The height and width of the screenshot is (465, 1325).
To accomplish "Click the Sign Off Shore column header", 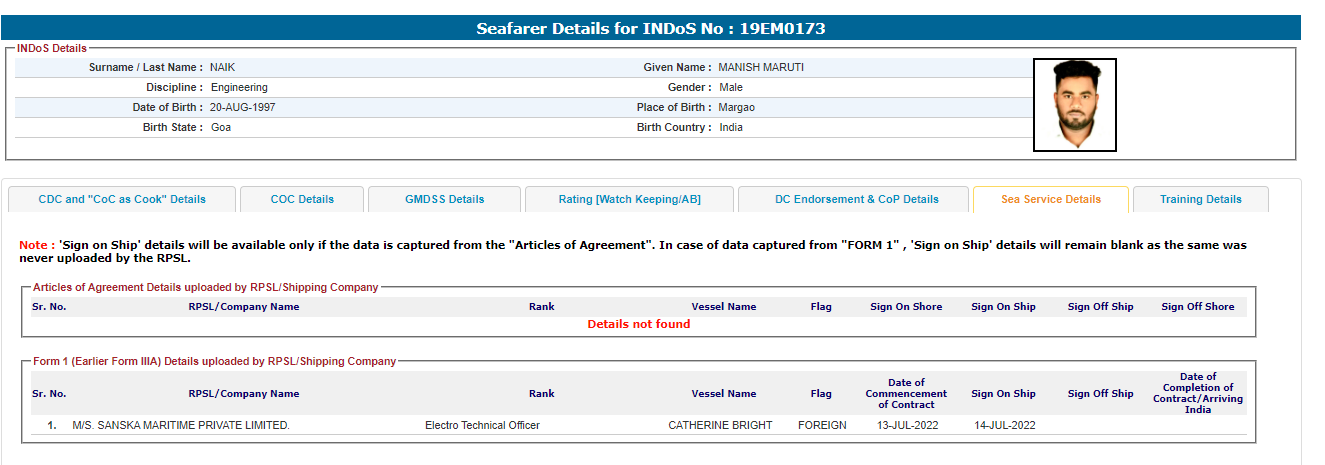I will [1197, 307].
